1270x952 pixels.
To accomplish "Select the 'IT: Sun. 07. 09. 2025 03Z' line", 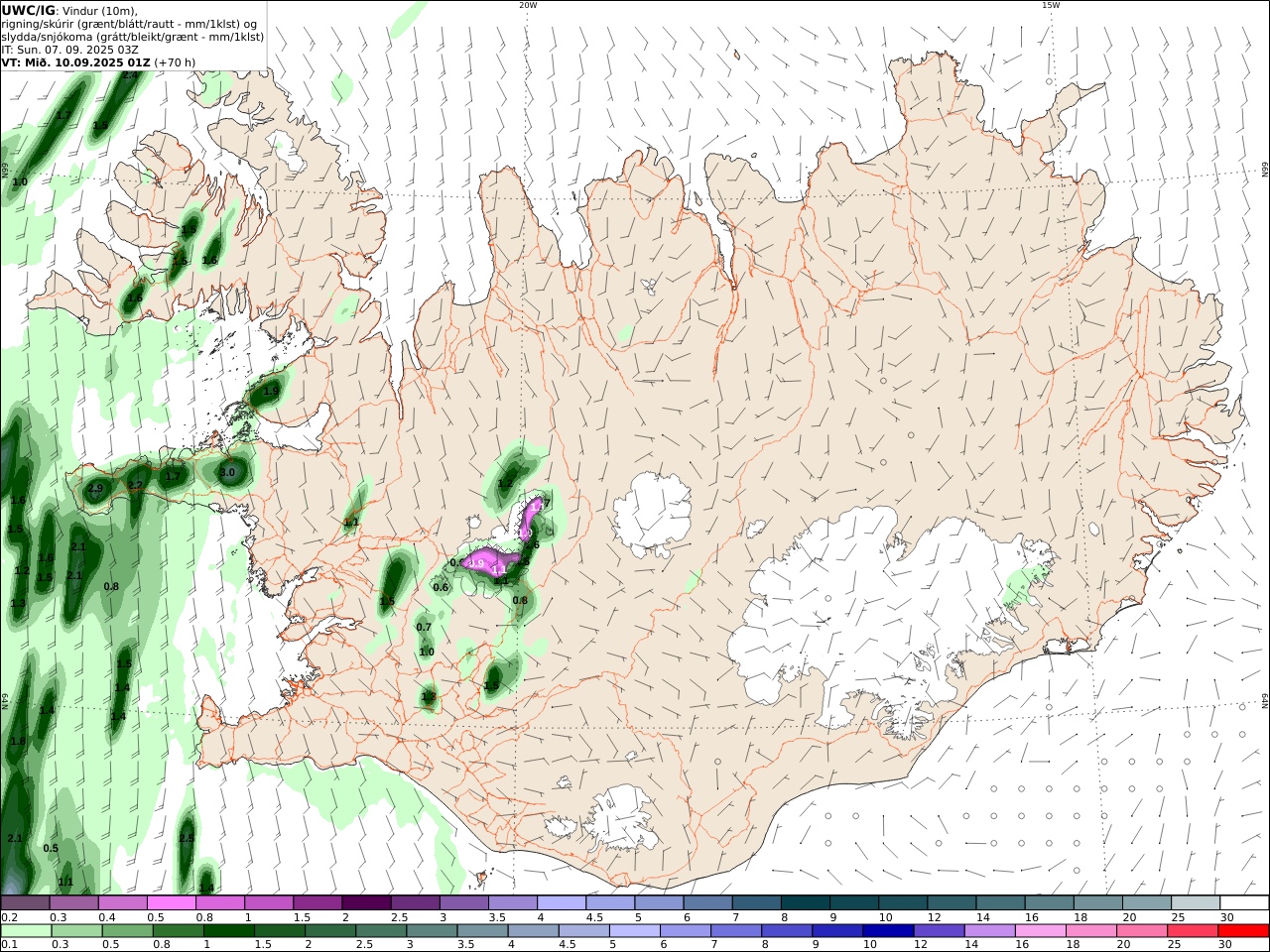I will pos(69,49).
